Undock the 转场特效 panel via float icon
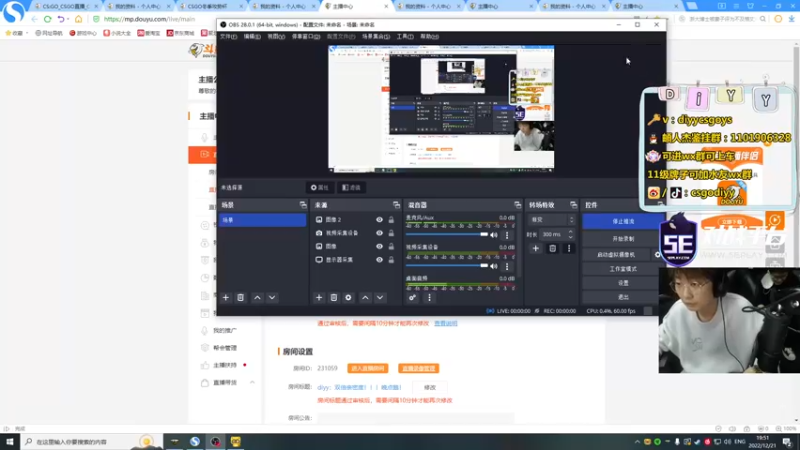Image resolution: width=800 pixels, height=450 pixels. click(x=573, y=205)
